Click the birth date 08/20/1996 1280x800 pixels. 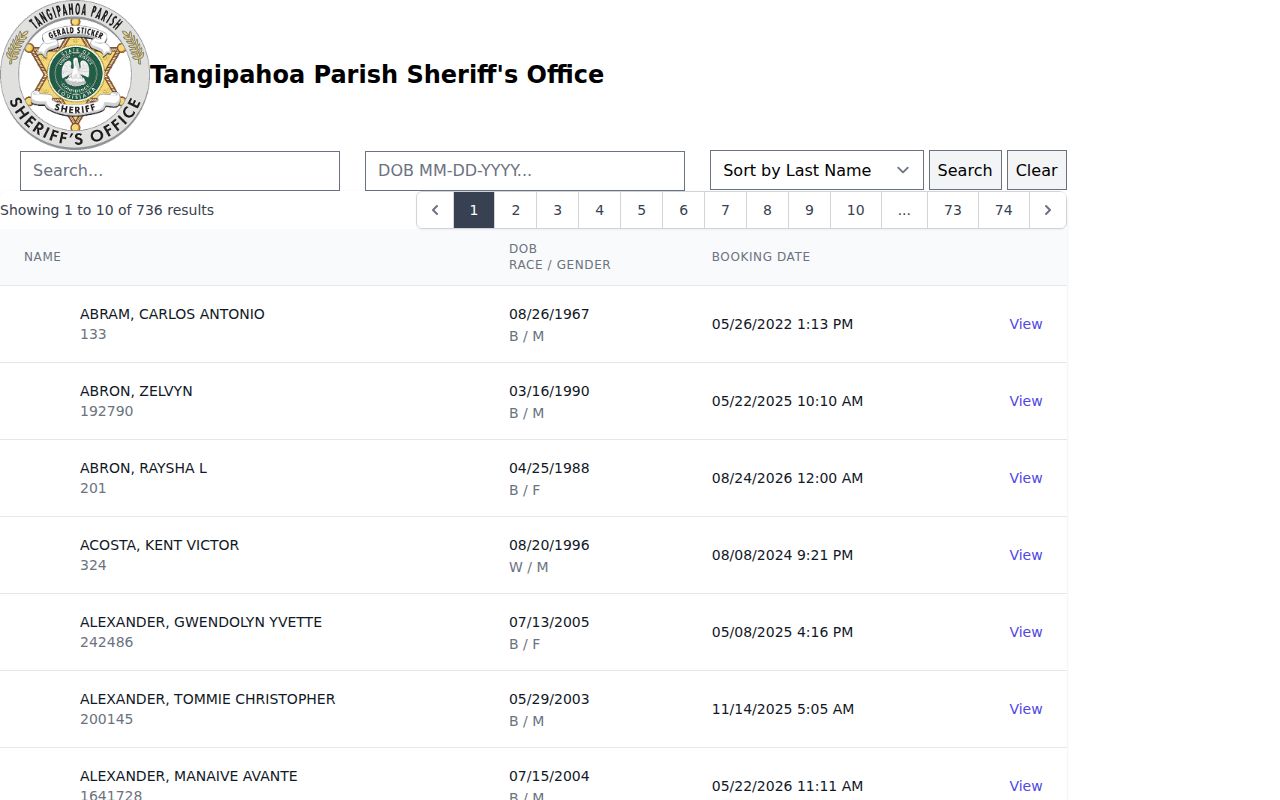(x=549, y=545)
